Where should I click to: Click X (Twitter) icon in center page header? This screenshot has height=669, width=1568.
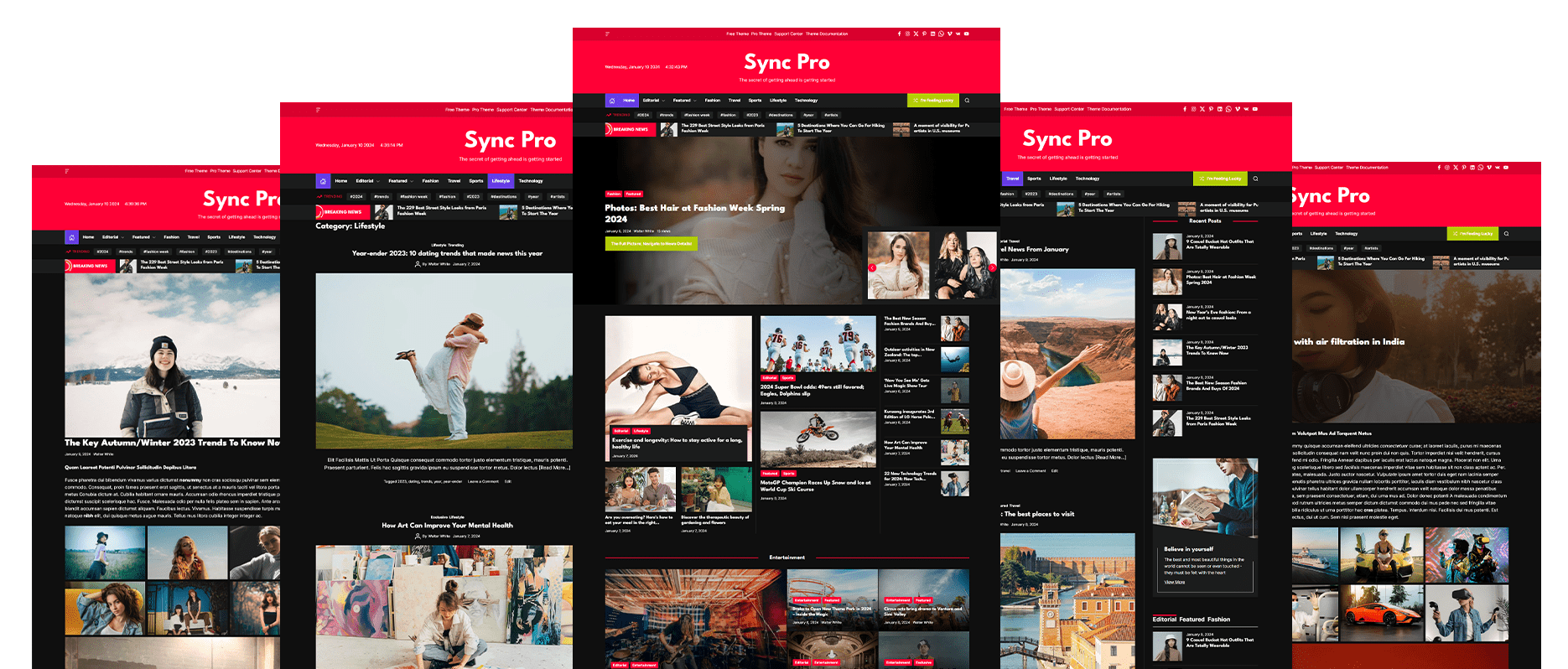916,34
